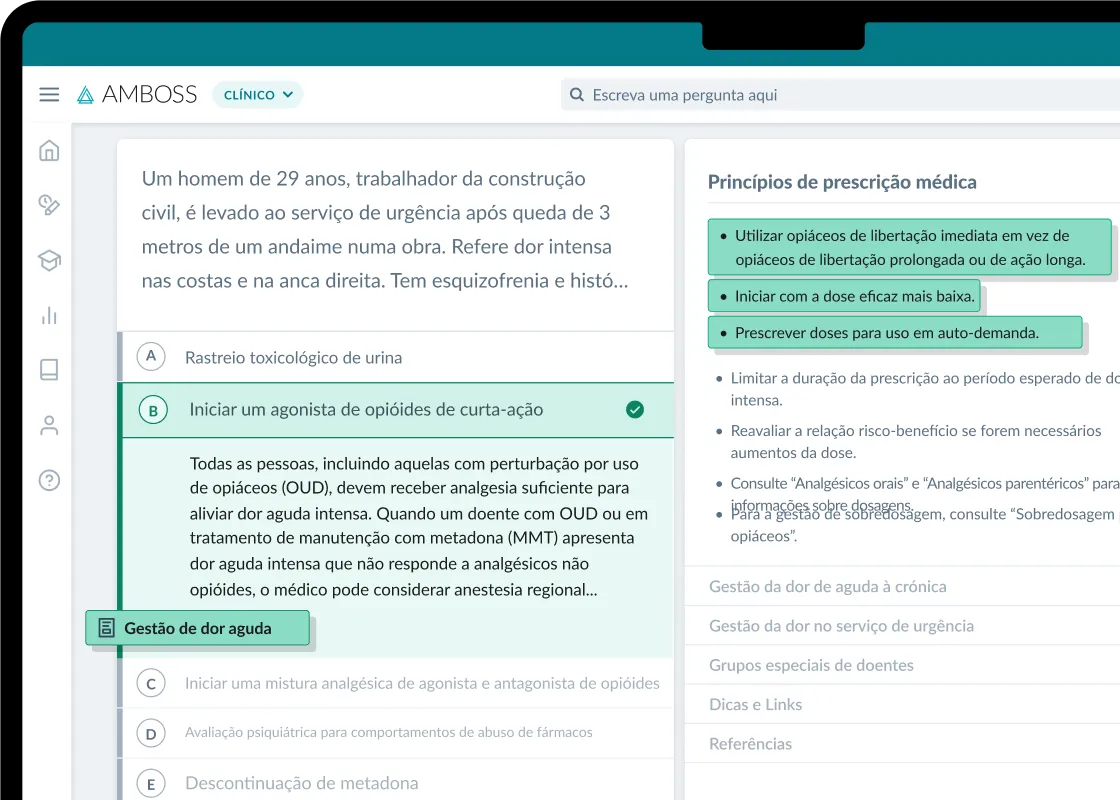Click answer text Rastreio toxicológico de urina
Screen dimensions: 1120x800
pyautogui.click(x=294, y=357)
